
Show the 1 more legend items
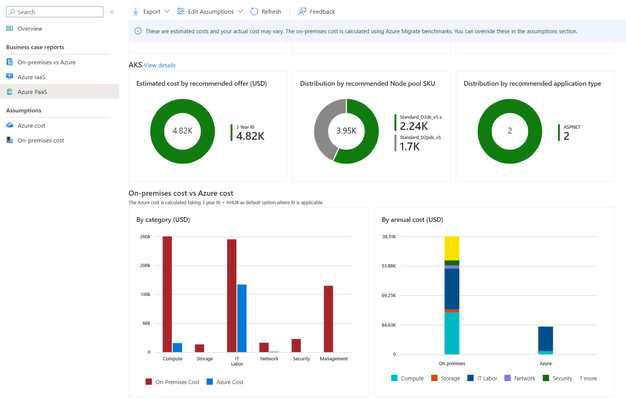588,378
